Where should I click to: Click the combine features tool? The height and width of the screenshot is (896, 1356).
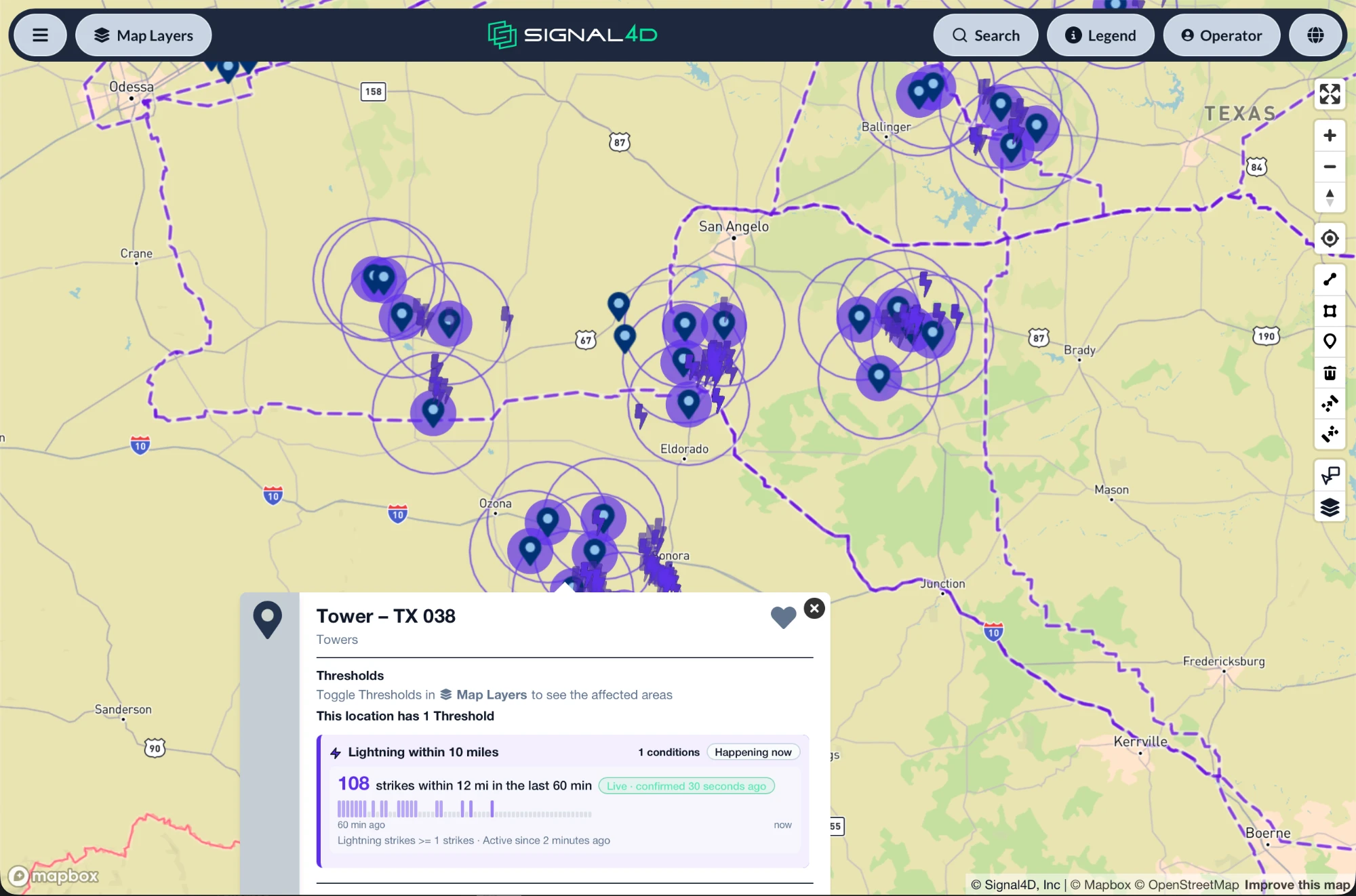pyautogui.click(x=1330, y=403)
